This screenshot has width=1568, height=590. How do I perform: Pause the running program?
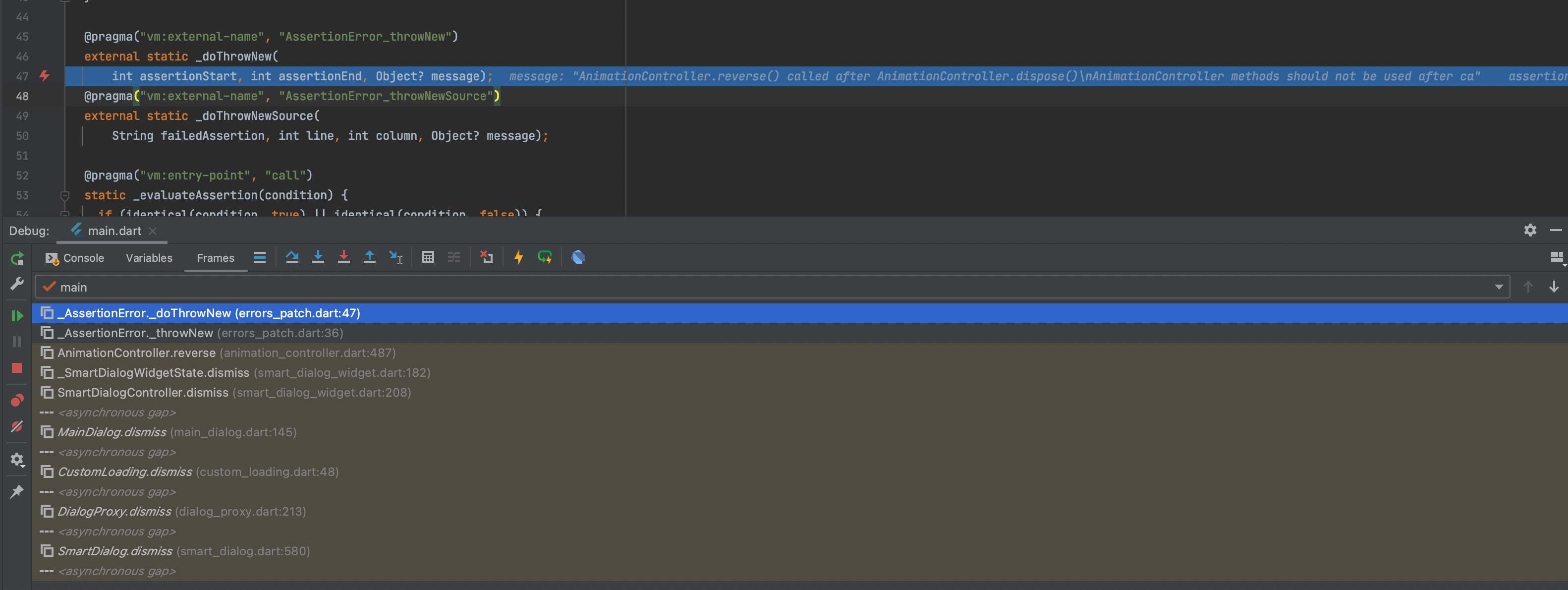pyautogui.click(x=17, y=341)
